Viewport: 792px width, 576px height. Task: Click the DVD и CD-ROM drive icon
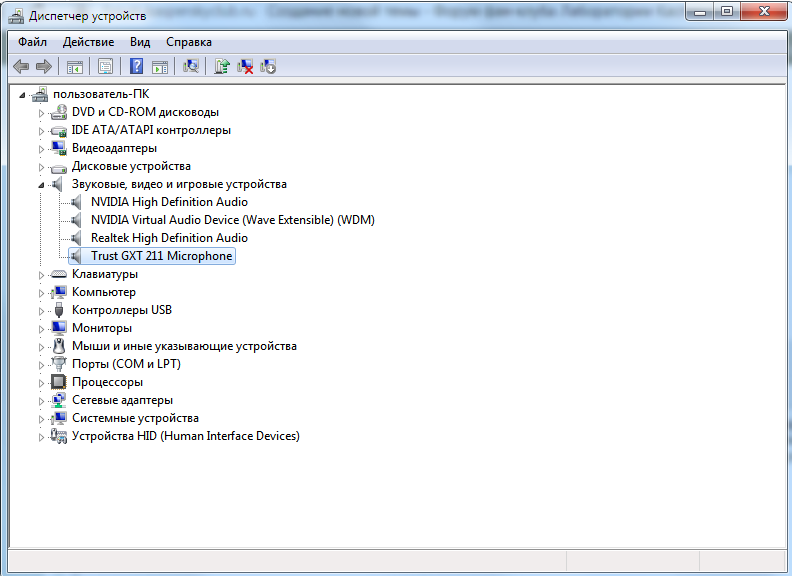59,112
